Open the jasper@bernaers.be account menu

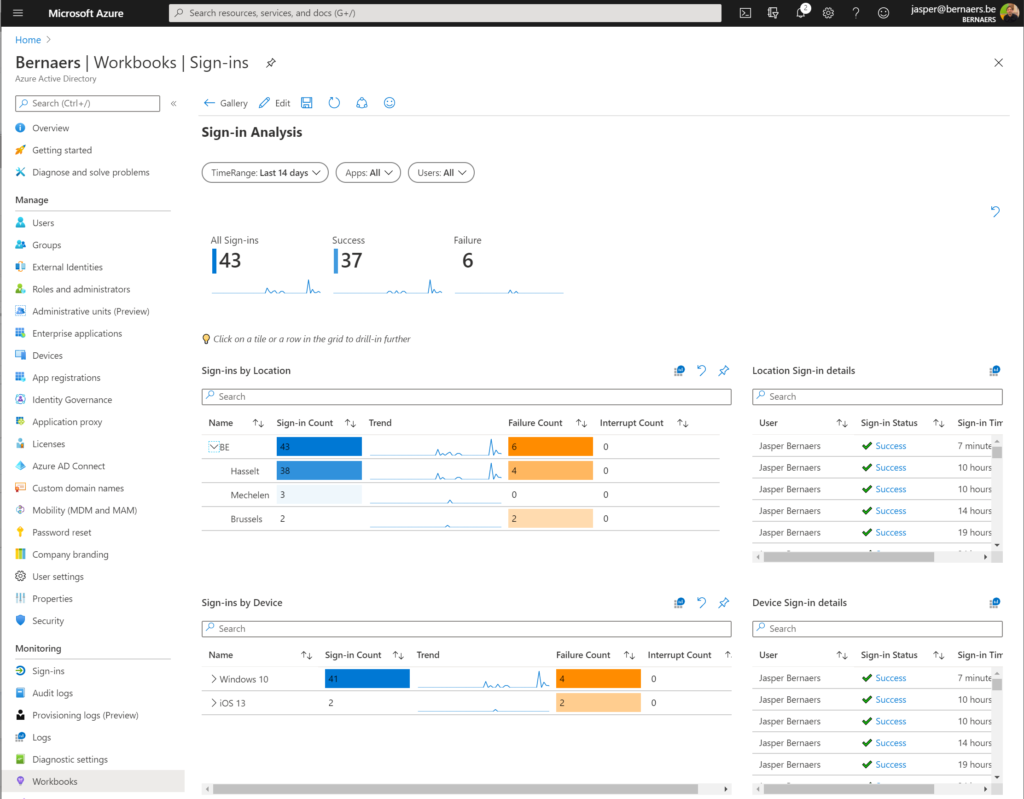[x=964, y=13]
